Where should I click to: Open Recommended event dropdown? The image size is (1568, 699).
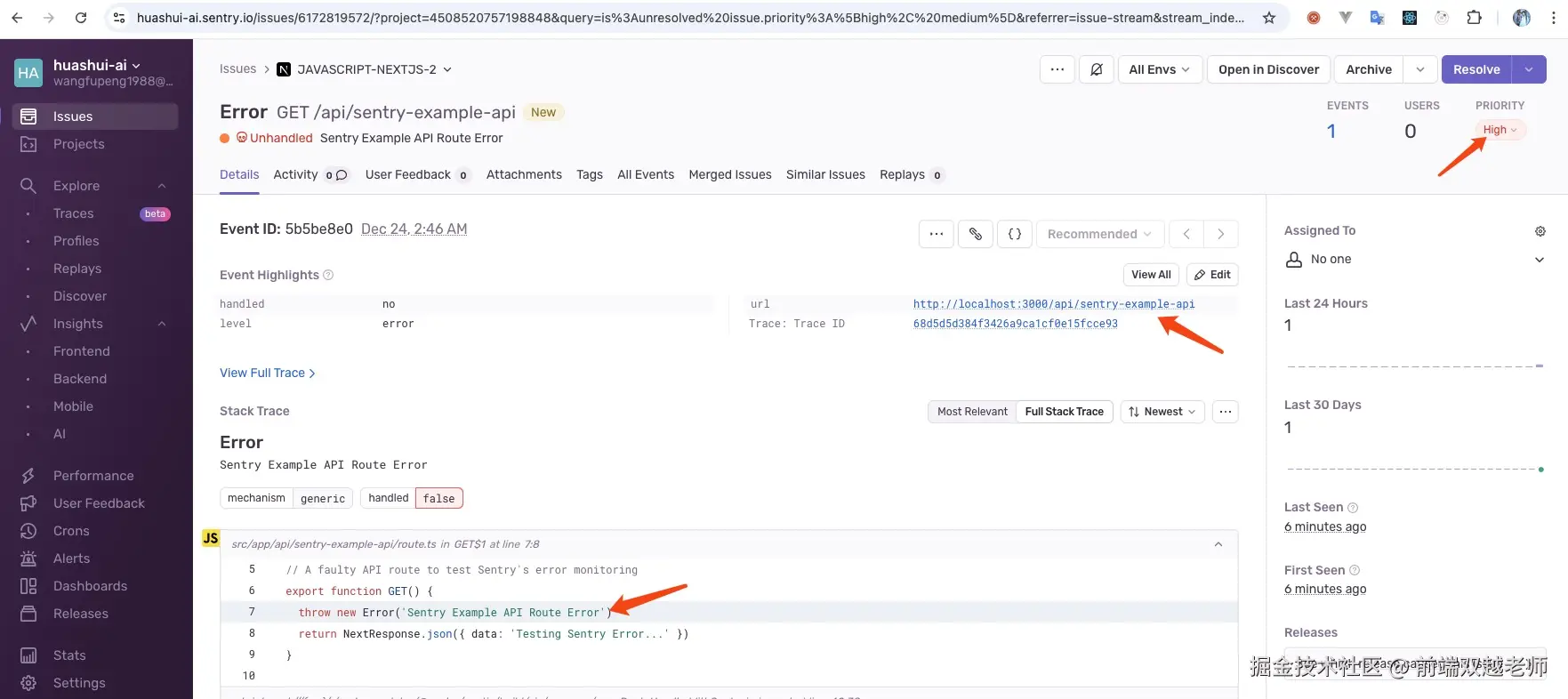point(1099,234)
